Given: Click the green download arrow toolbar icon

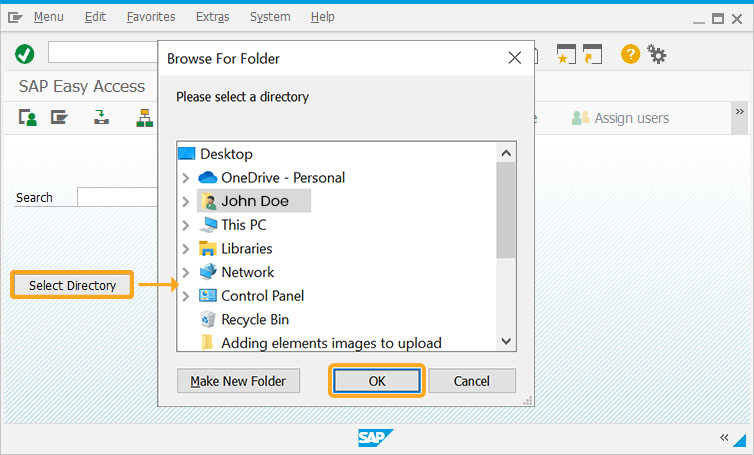Looking at the screenshot, I should point(101,117).
